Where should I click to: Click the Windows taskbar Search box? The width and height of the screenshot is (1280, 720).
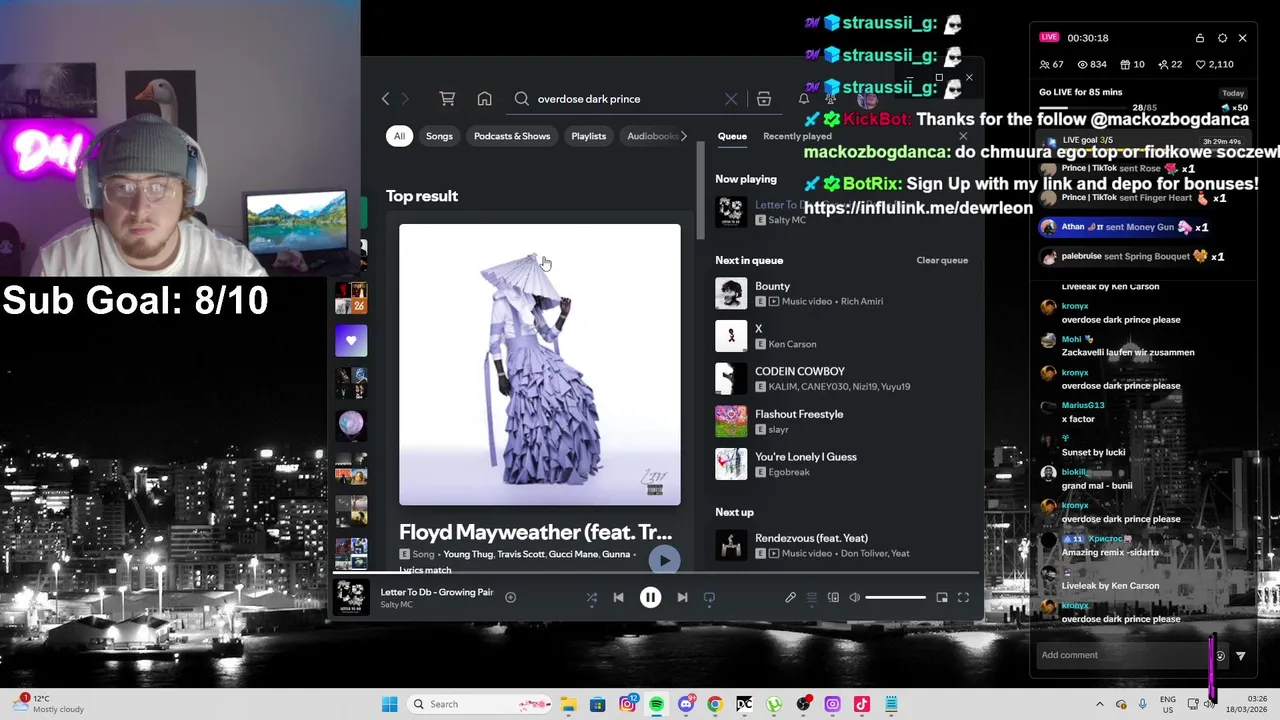pyautogui.click(x=480, y=704)
